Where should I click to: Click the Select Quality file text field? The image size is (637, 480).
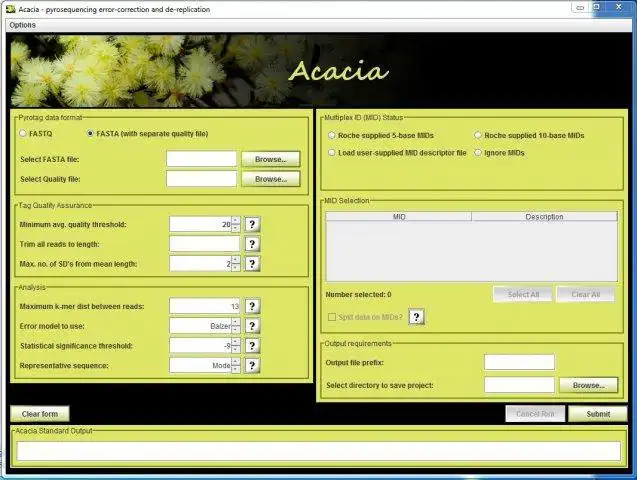tap(202, 179)
